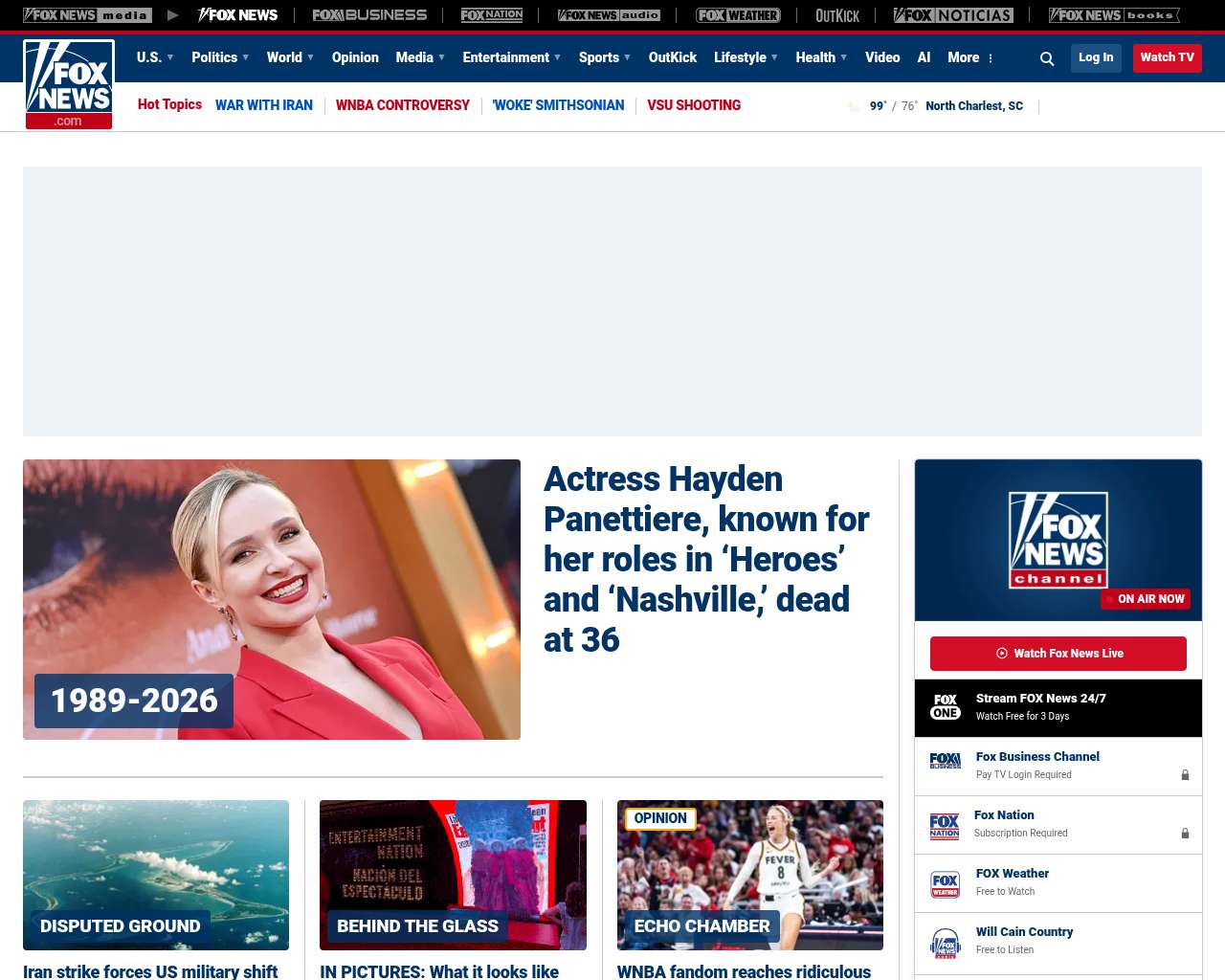Open the BEHIND THE GLASS thumbnail
The height and width of the screenshot is (980, 1225).
453,875
